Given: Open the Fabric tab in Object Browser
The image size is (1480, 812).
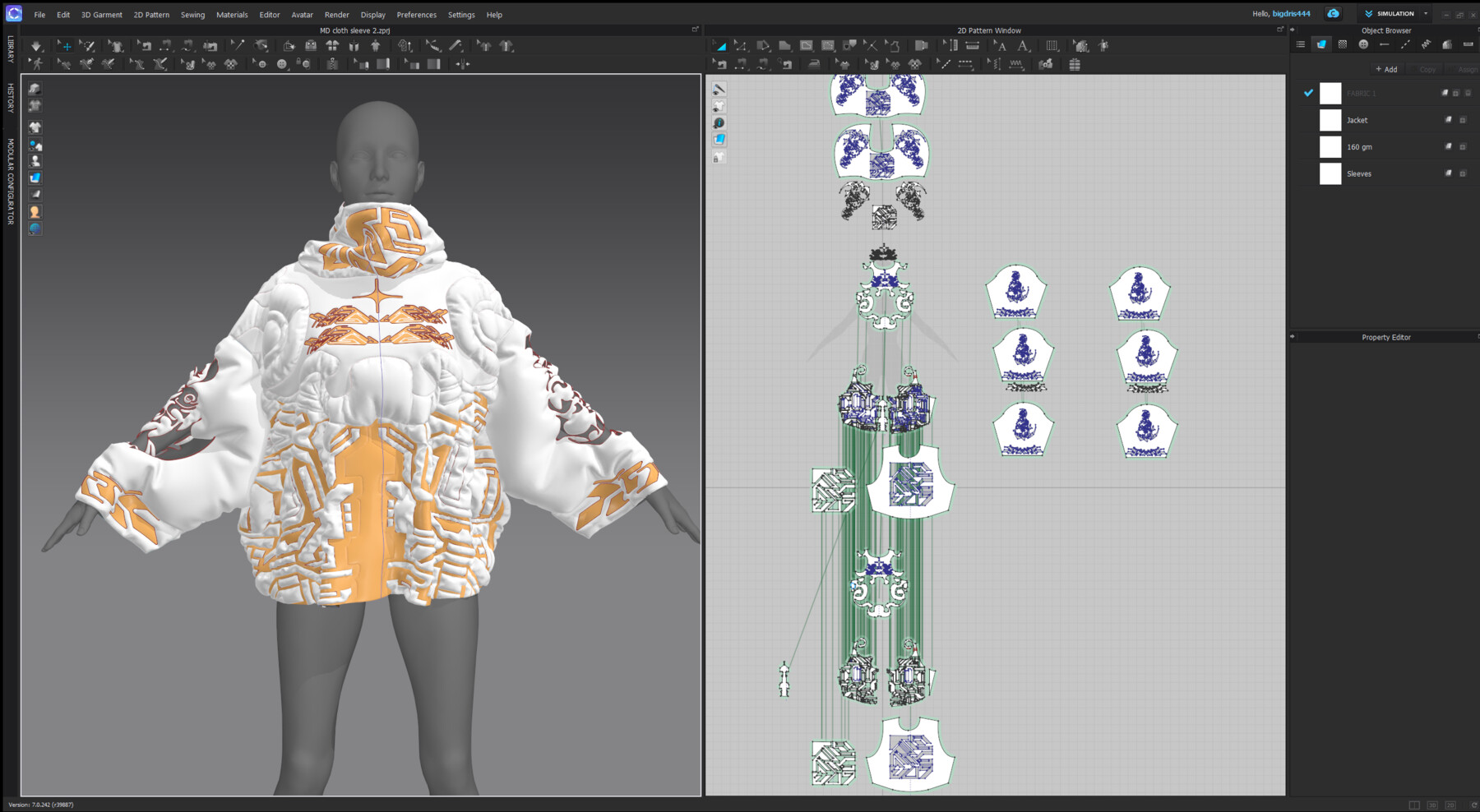Looking at the screenshot, I should 1321,44.
